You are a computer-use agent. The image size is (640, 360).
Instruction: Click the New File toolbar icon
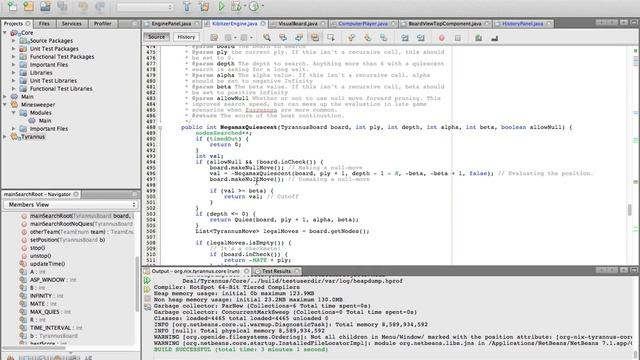12,6
